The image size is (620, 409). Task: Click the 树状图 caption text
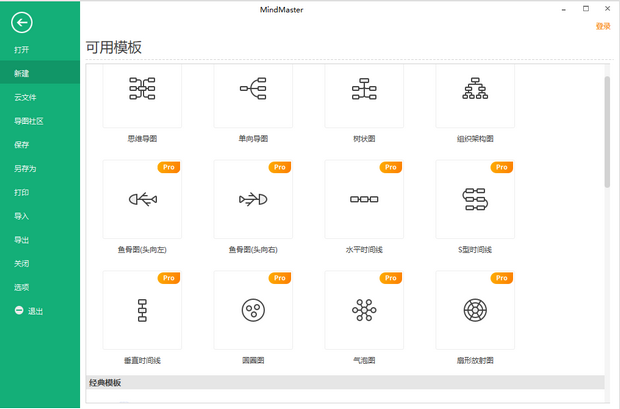(x=364, y=138)
